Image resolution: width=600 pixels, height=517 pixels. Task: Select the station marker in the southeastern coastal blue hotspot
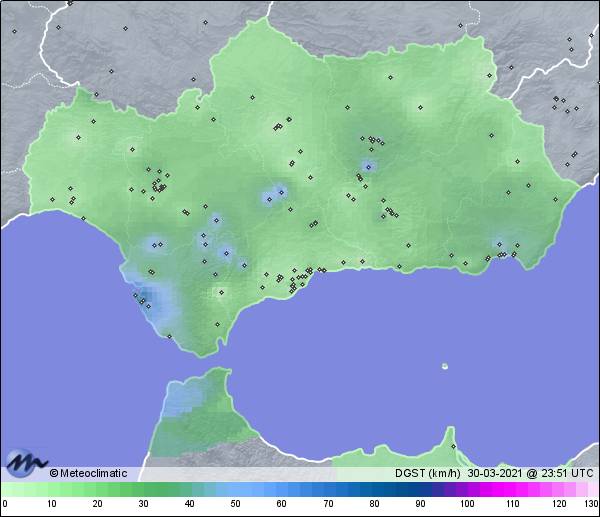[498, 243]
